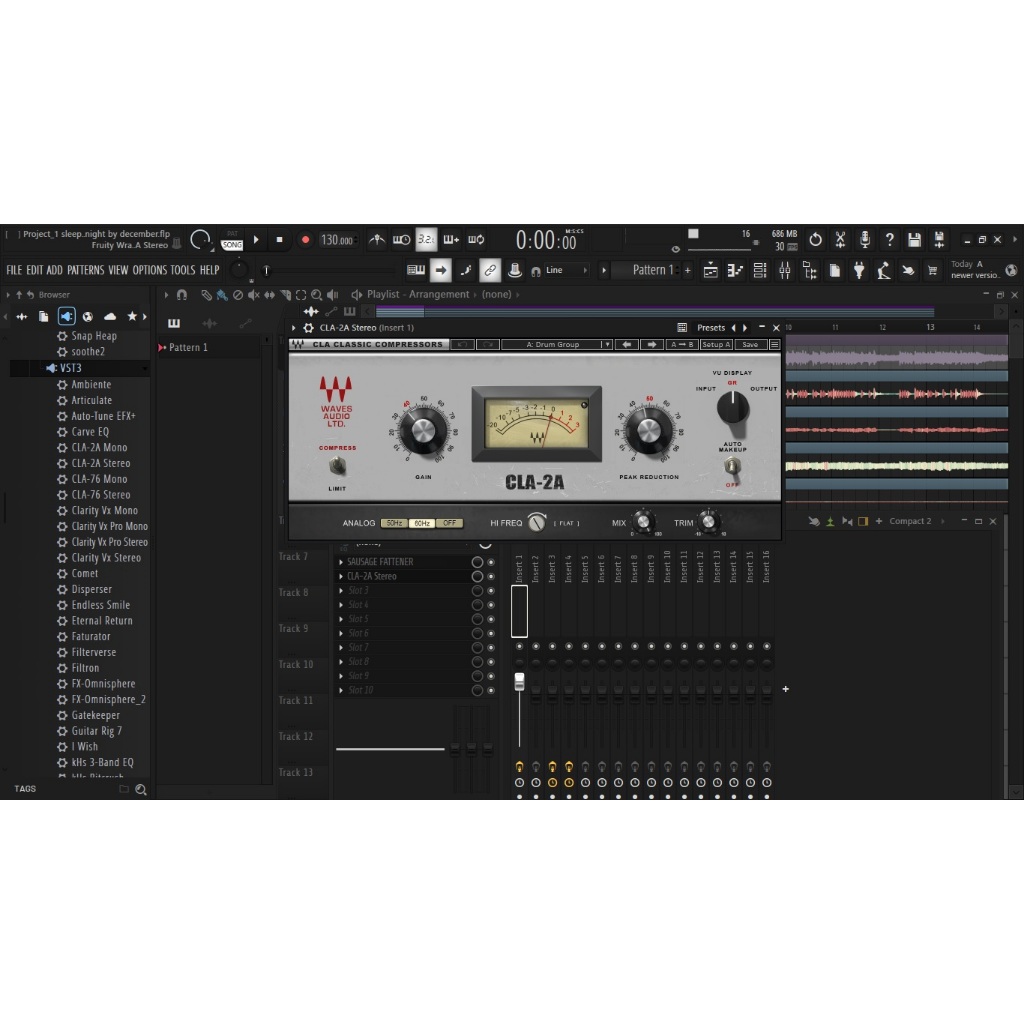Open the Line snap dropdown
Image resolution: width=1024 pixels, height=1024 pixels.
[x=566, y=270]
